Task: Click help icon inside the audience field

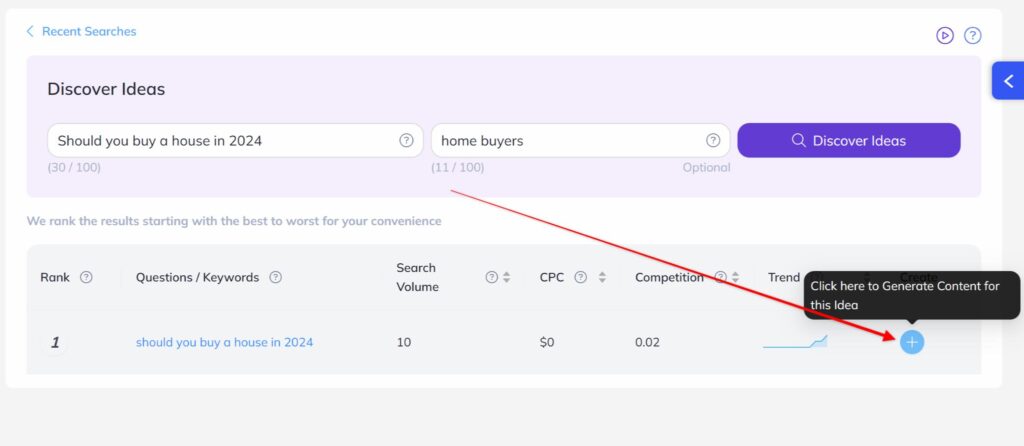Action: pos(713,140)
